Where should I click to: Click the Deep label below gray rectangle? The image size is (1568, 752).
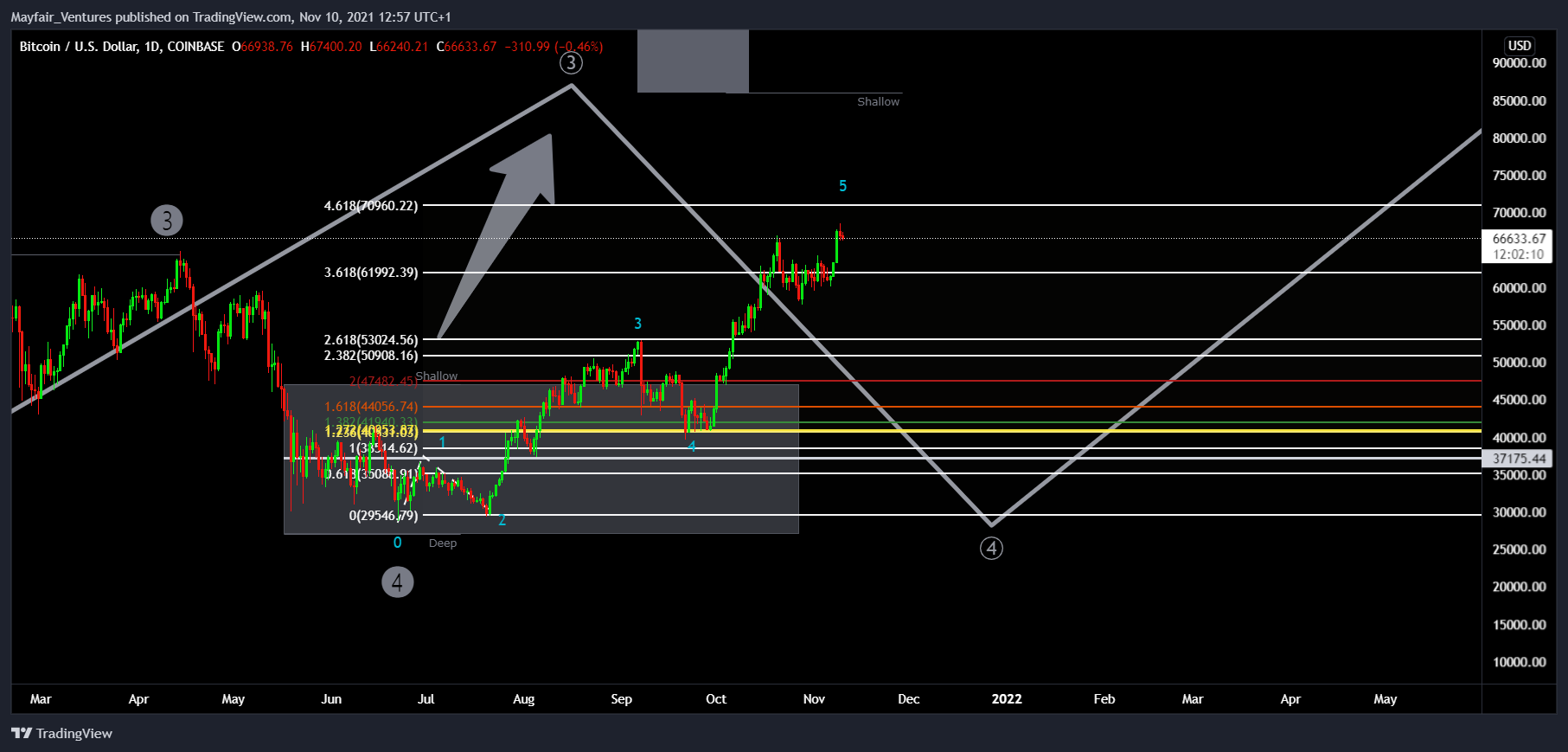pos(443,543)
